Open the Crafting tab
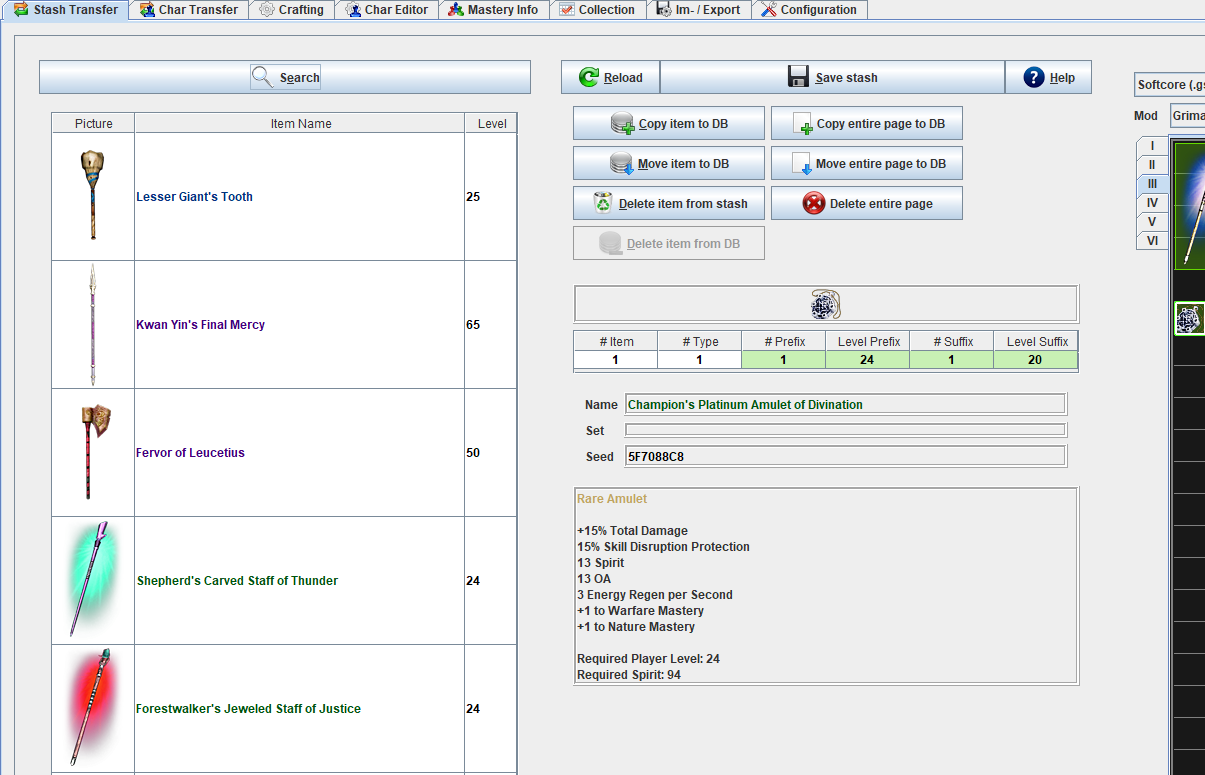This screenshot has height=775, width=1205. 291,10
